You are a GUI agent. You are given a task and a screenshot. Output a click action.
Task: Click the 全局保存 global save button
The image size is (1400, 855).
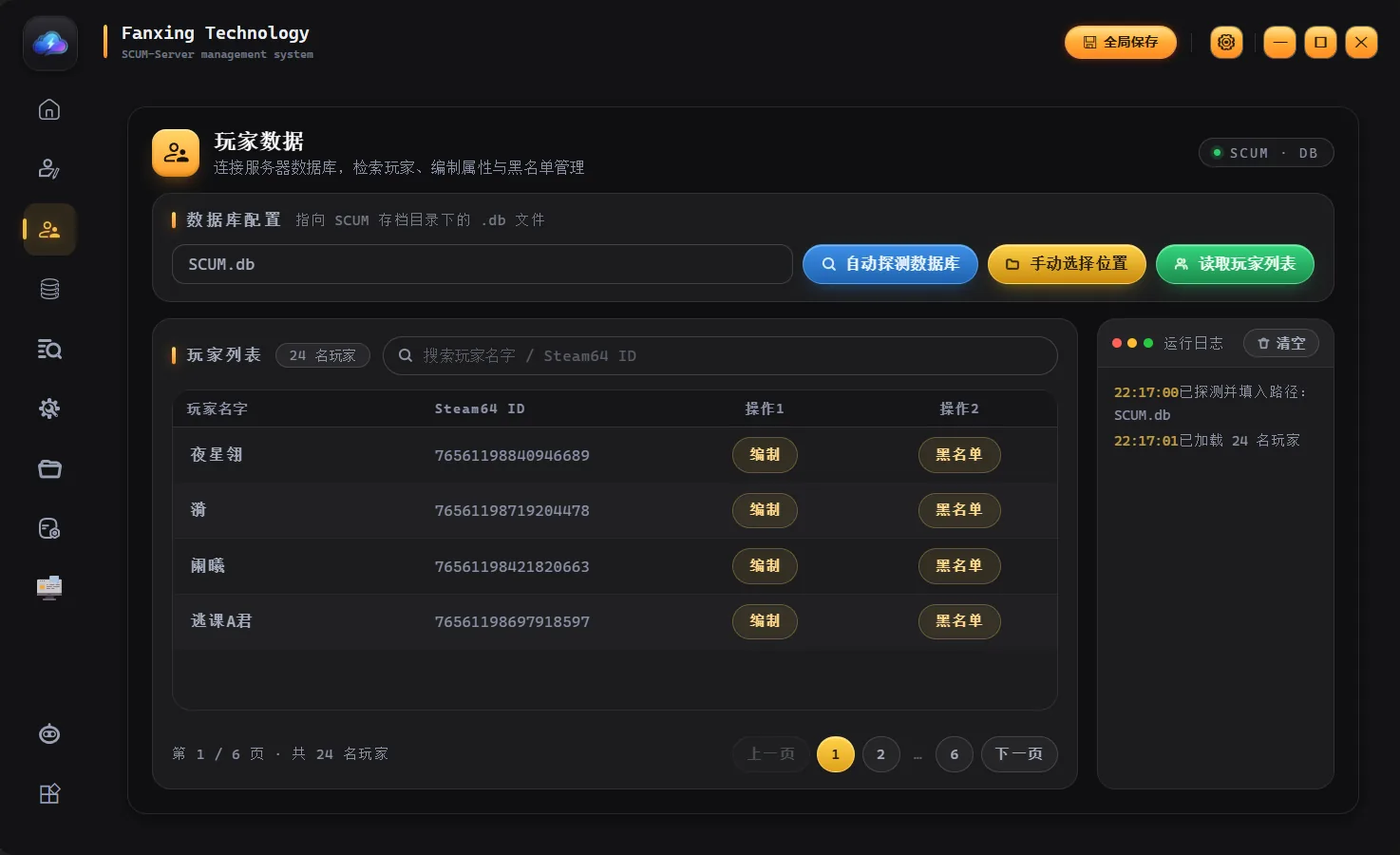[x=1121, y=42]
